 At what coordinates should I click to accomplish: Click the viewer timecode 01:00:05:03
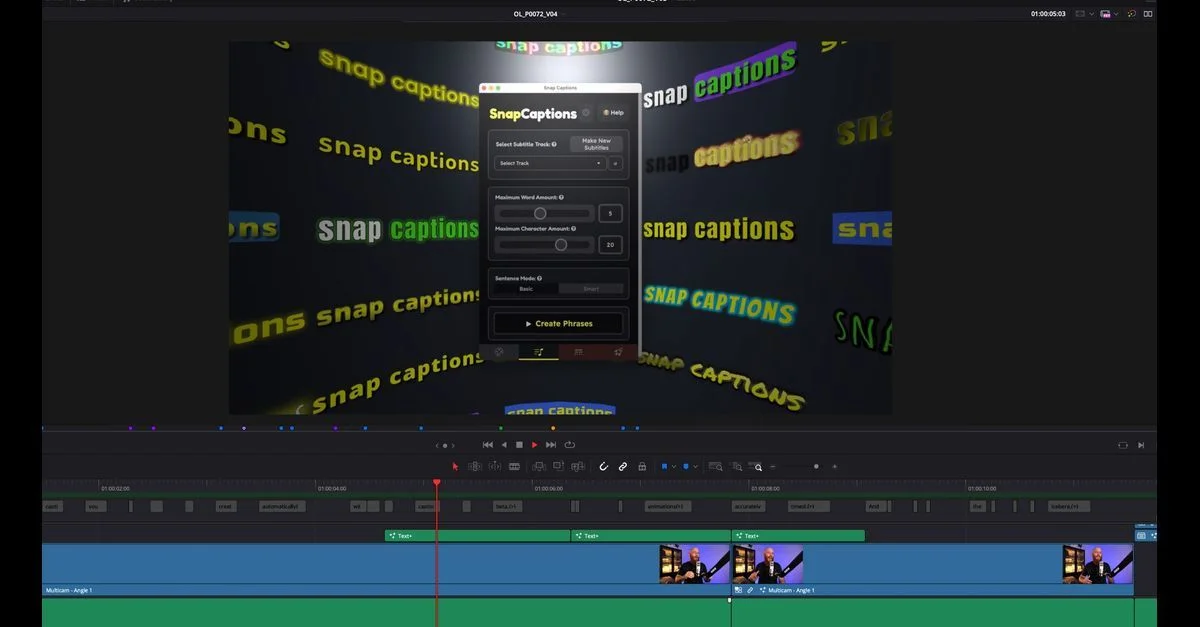[1048, 14]
